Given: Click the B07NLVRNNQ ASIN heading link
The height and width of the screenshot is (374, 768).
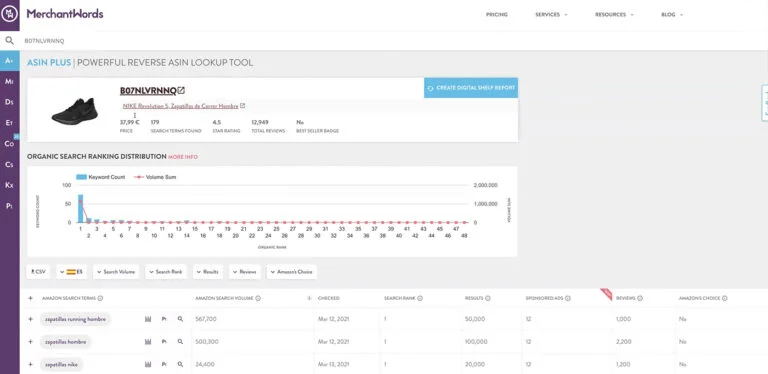Looking at the screenshot, I should pyautogui.click(x=148, y=91).
